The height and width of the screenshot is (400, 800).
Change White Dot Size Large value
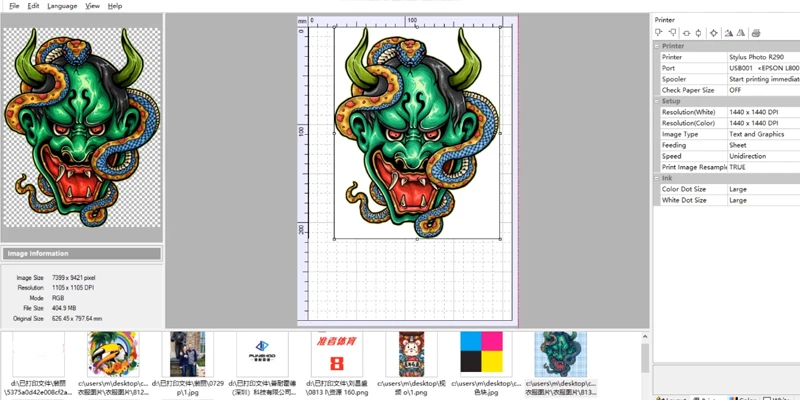pyautogui.click(x=764, y=200)
